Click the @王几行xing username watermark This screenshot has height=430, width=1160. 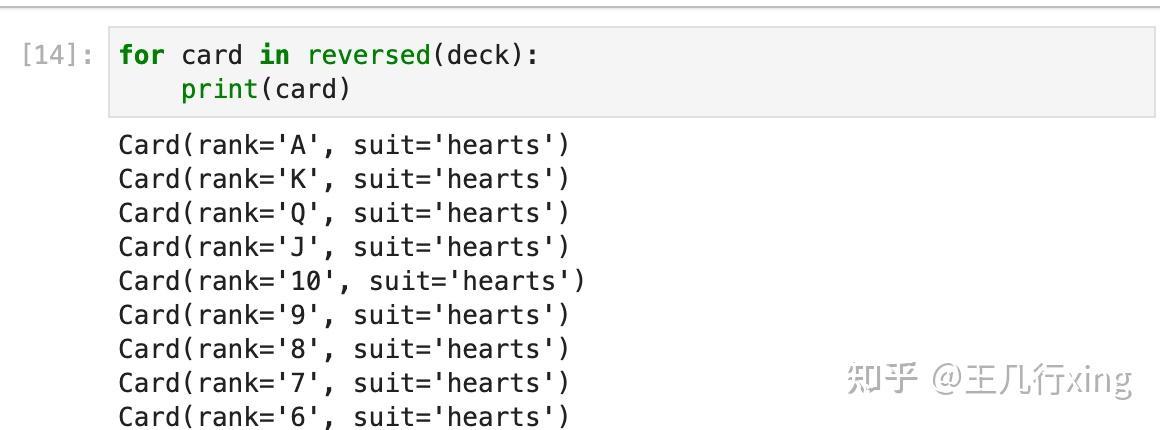pyautogui.click(x=1032, y=380)
